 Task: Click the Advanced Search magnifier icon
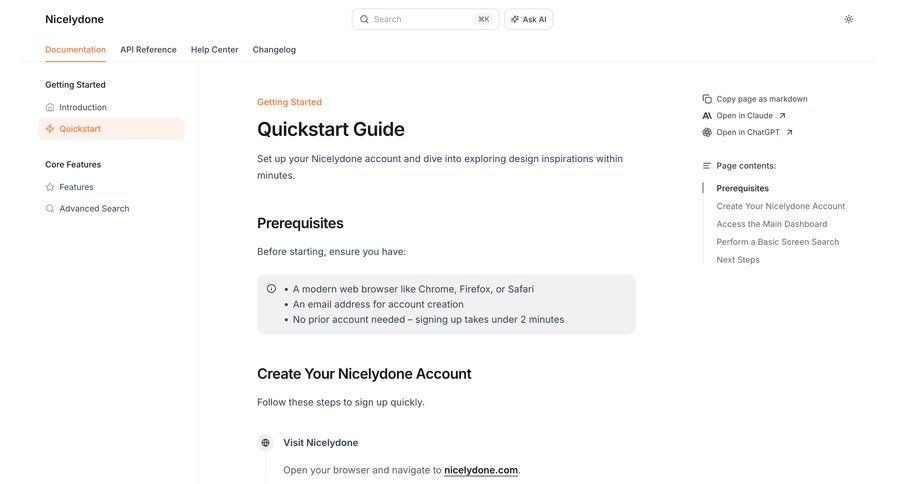(x=50, y=209)
